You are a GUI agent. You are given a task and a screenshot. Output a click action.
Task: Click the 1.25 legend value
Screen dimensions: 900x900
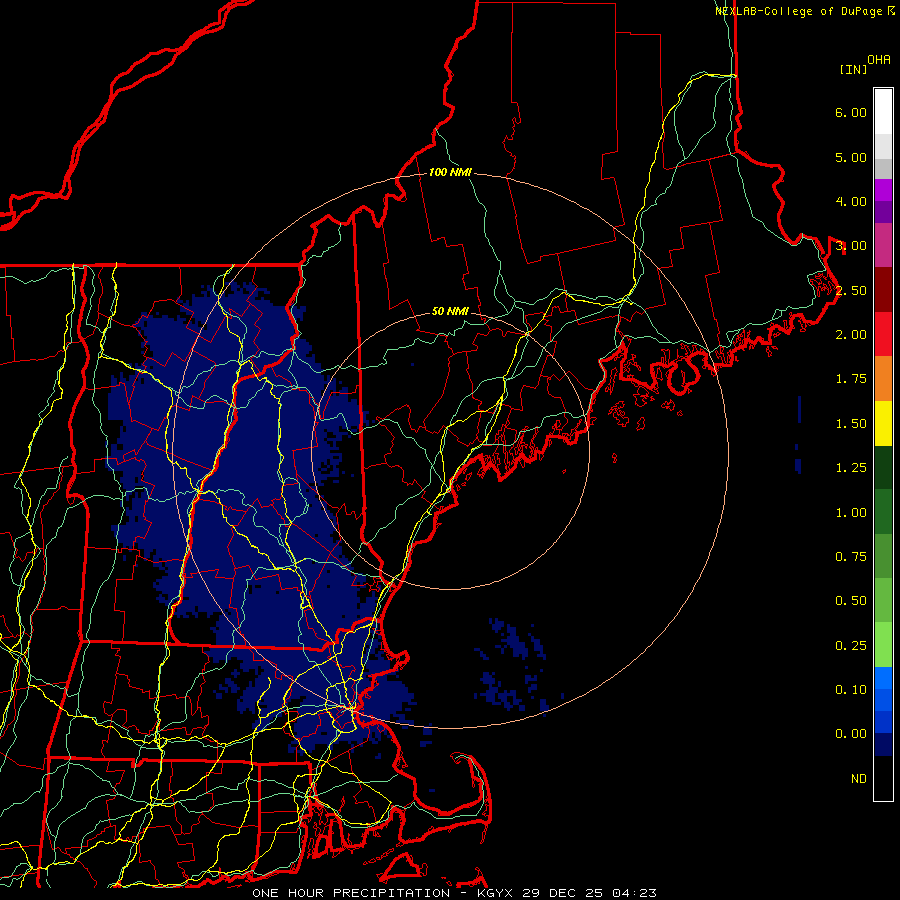(x=851, y=468)
